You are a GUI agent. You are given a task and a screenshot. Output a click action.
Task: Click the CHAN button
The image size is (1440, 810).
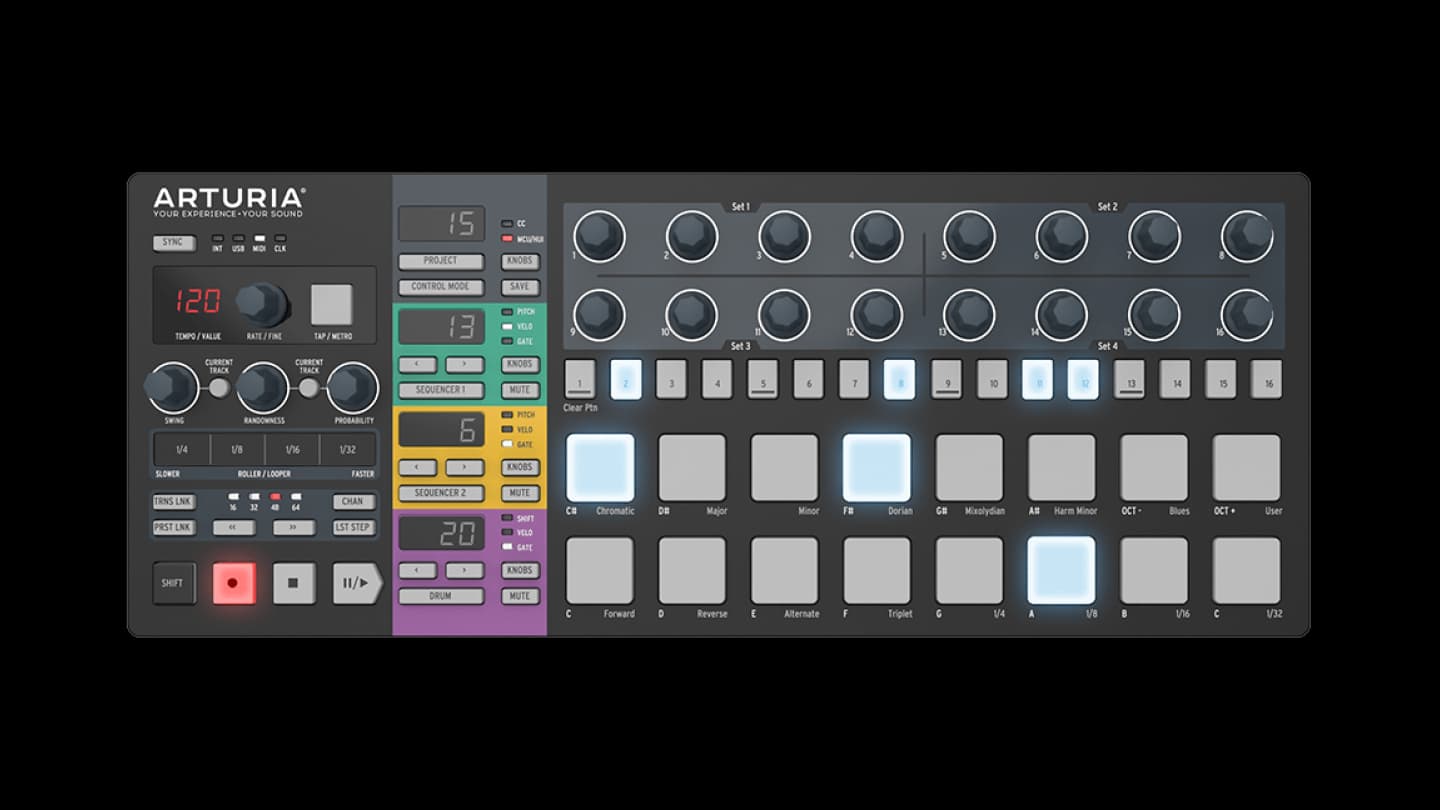pyautogui.click(x=354, y=502)
